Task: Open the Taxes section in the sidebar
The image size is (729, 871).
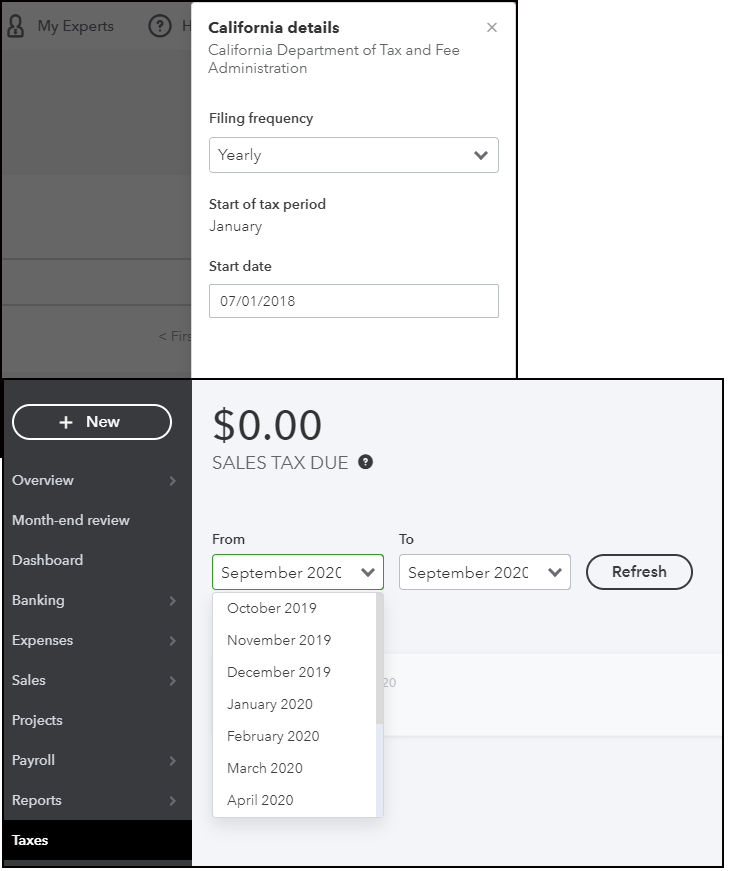Action: coord(30,840)
